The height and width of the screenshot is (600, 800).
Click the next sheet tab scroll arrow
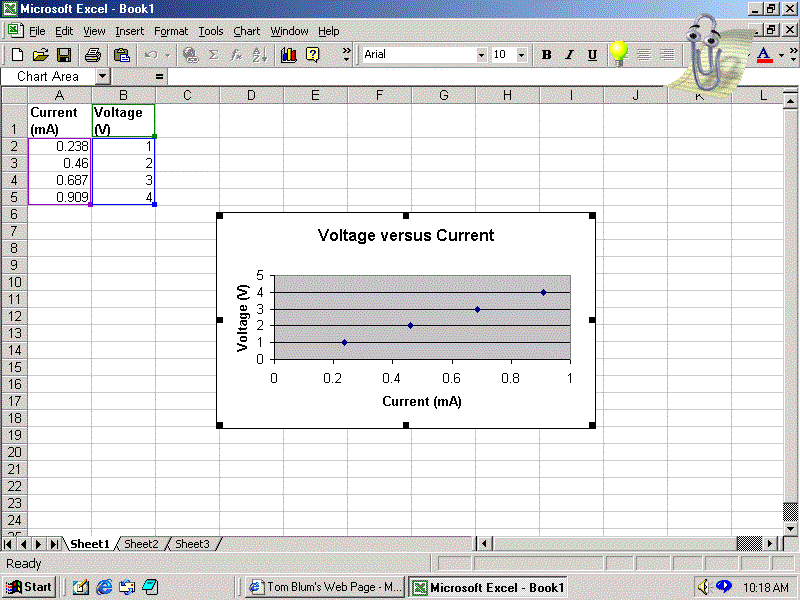(38, 544)
